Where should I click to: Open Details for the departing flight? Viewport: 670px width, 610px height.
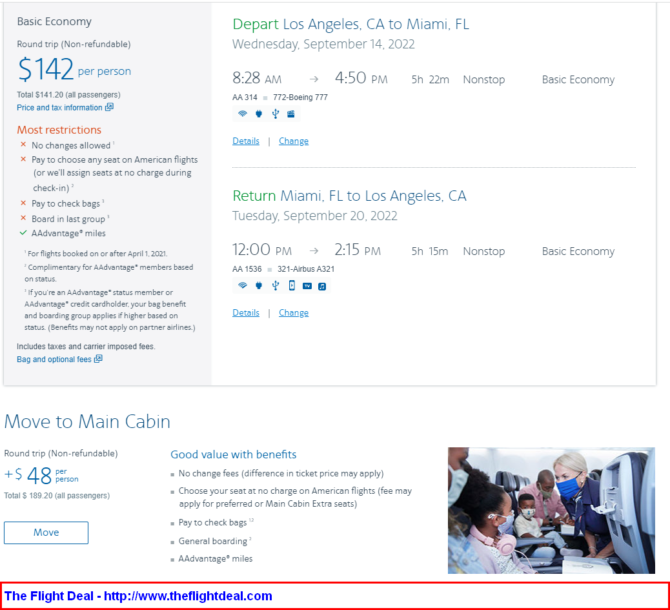(246, 141)
